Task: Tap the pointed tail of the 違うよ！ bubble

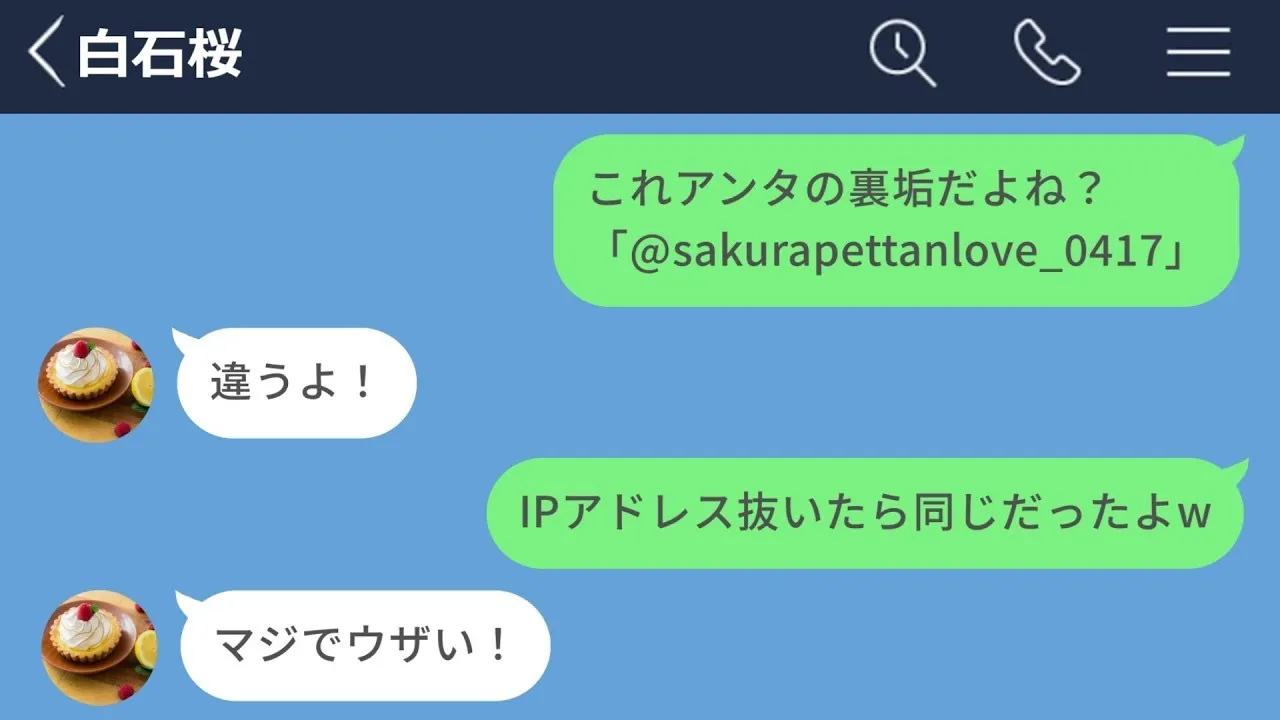Action: (183, 340)
